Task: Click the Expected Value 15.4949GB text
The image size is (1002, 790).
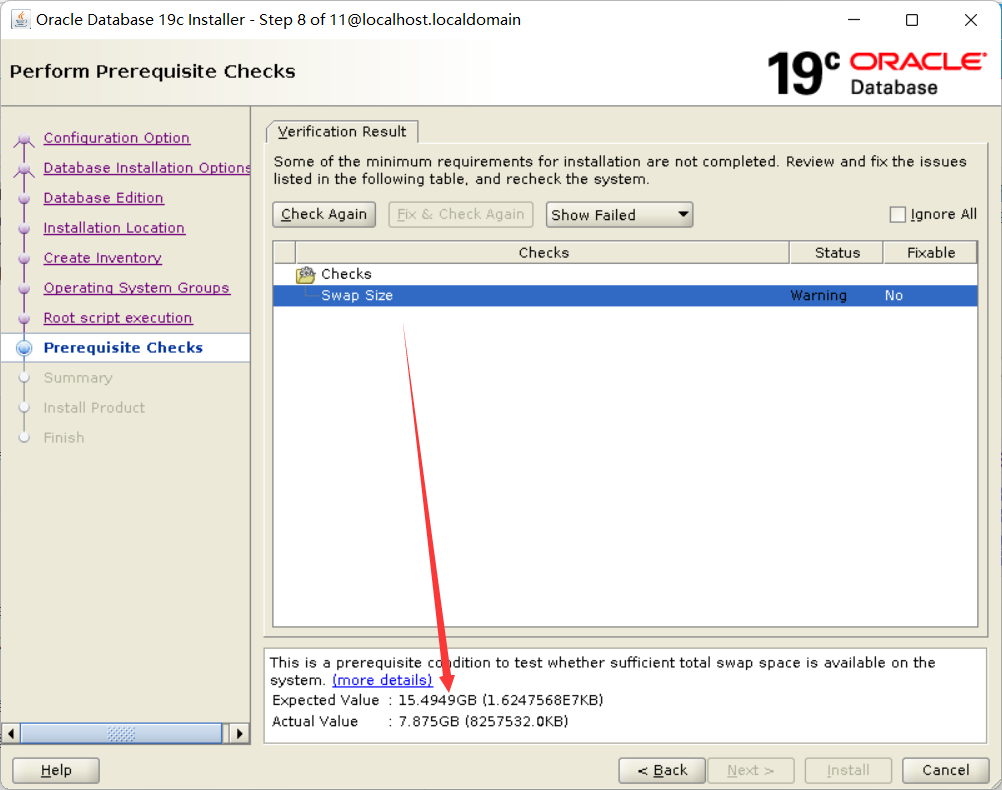Action: point(438,700)
